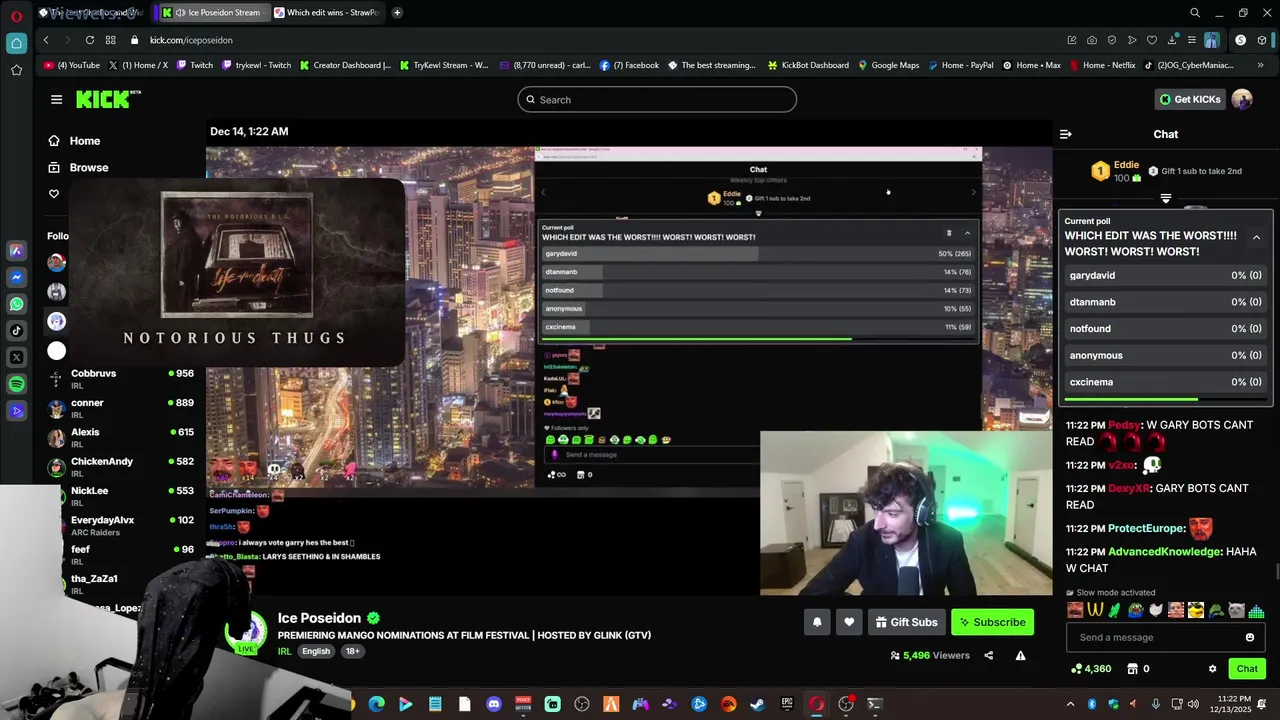This screenshot has width=1280, height=720.
Task: Toggle stream notifications bell
Action: point(817,622)
